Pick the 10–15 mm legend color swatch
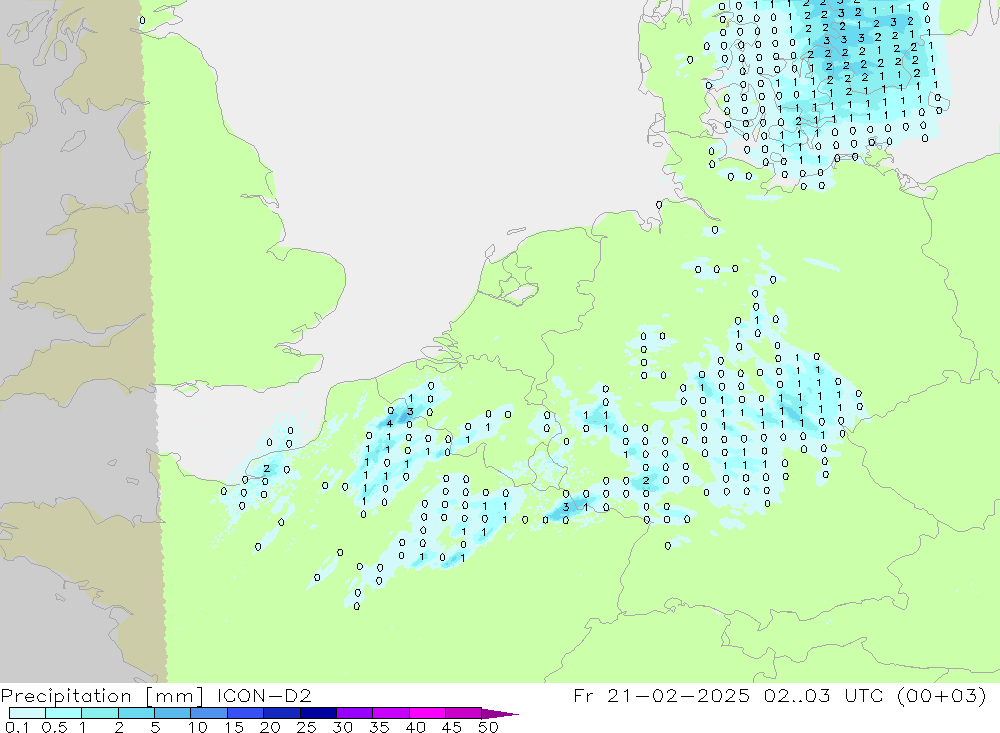The height and width of the screenshot is (733, 1000). pyautogui.click(x=209, y=713)
